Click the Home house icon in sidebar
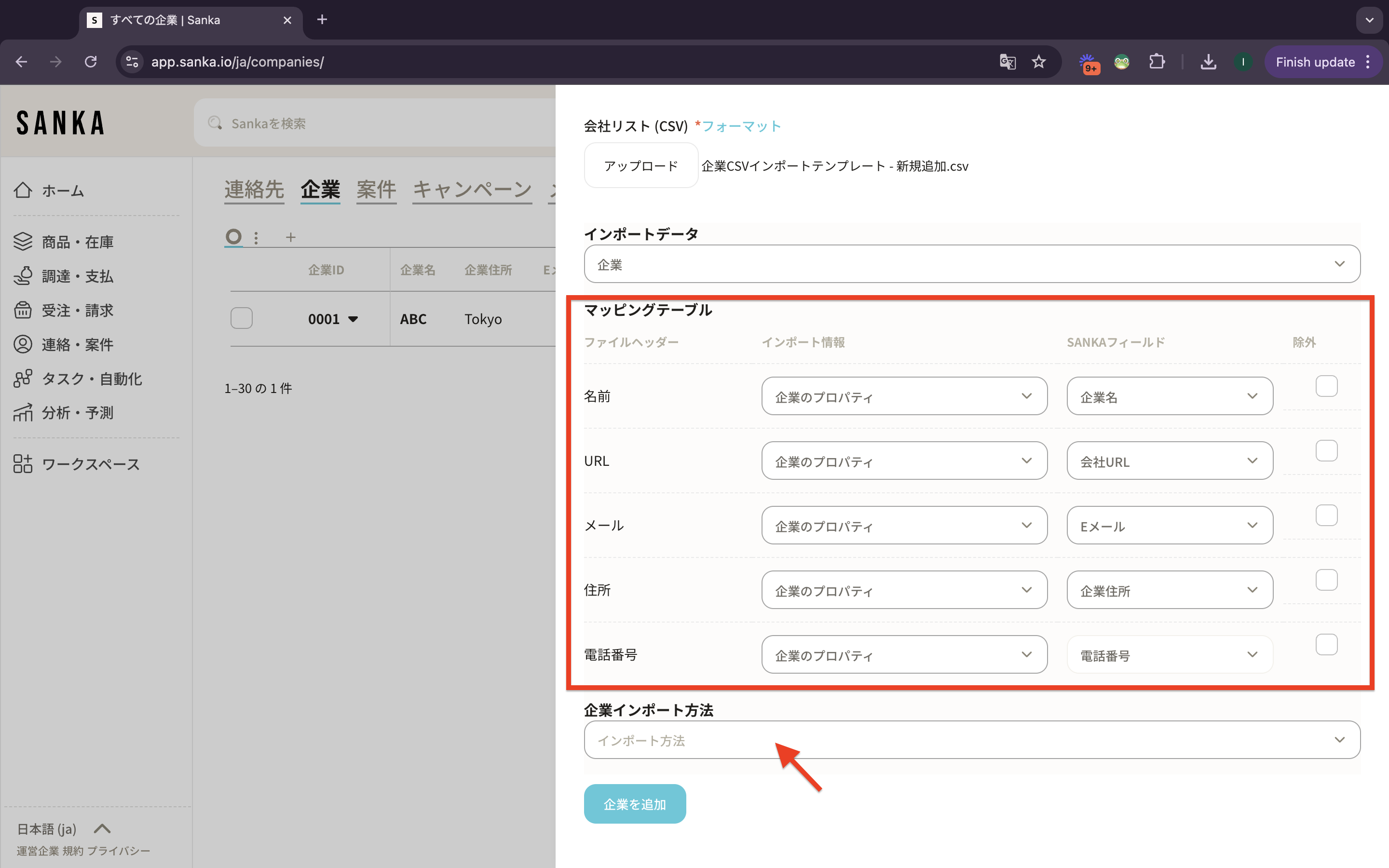Screen dimensions: 1389x868 (x=23, y=190)
